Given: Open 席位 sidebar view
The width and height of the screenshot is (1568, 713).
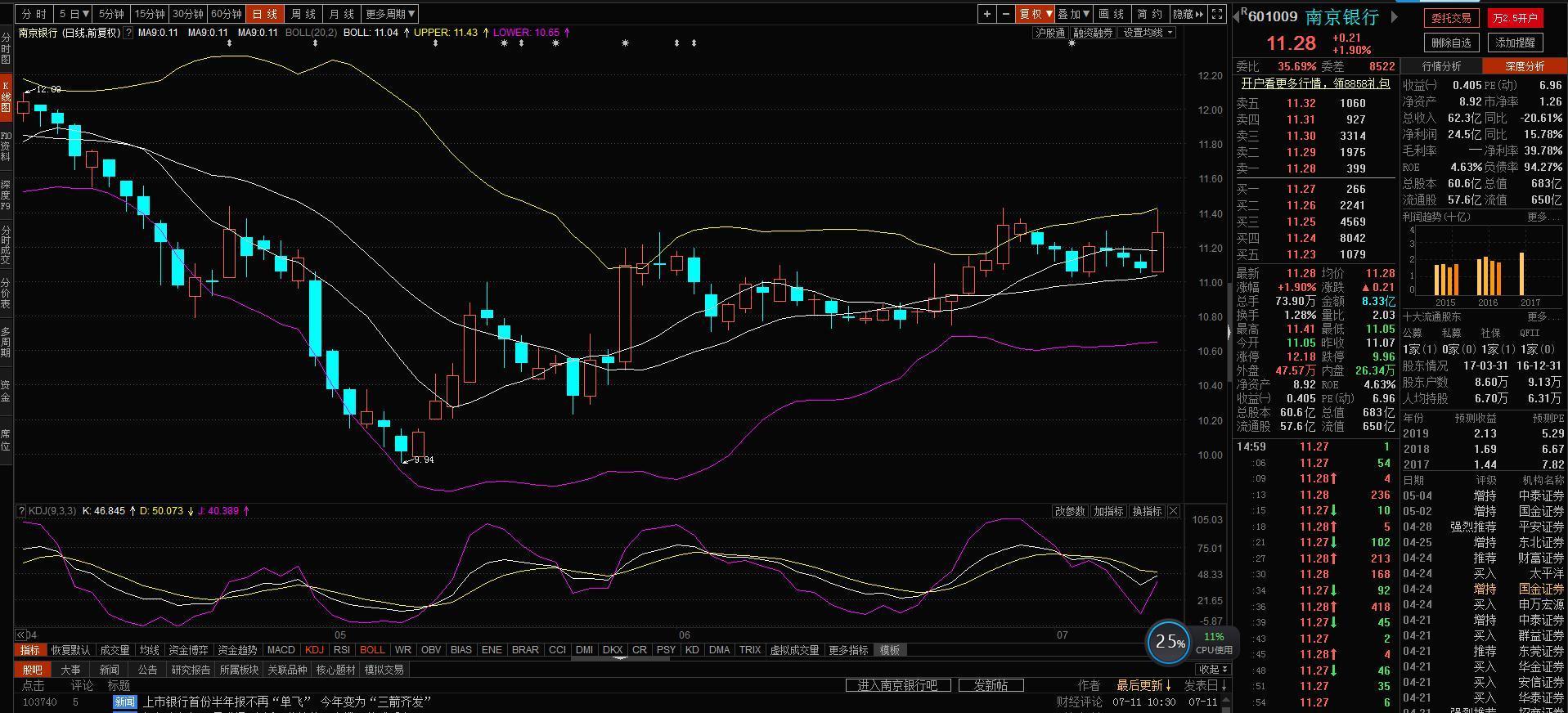Looking at the screenshot, I should point(6,439).
